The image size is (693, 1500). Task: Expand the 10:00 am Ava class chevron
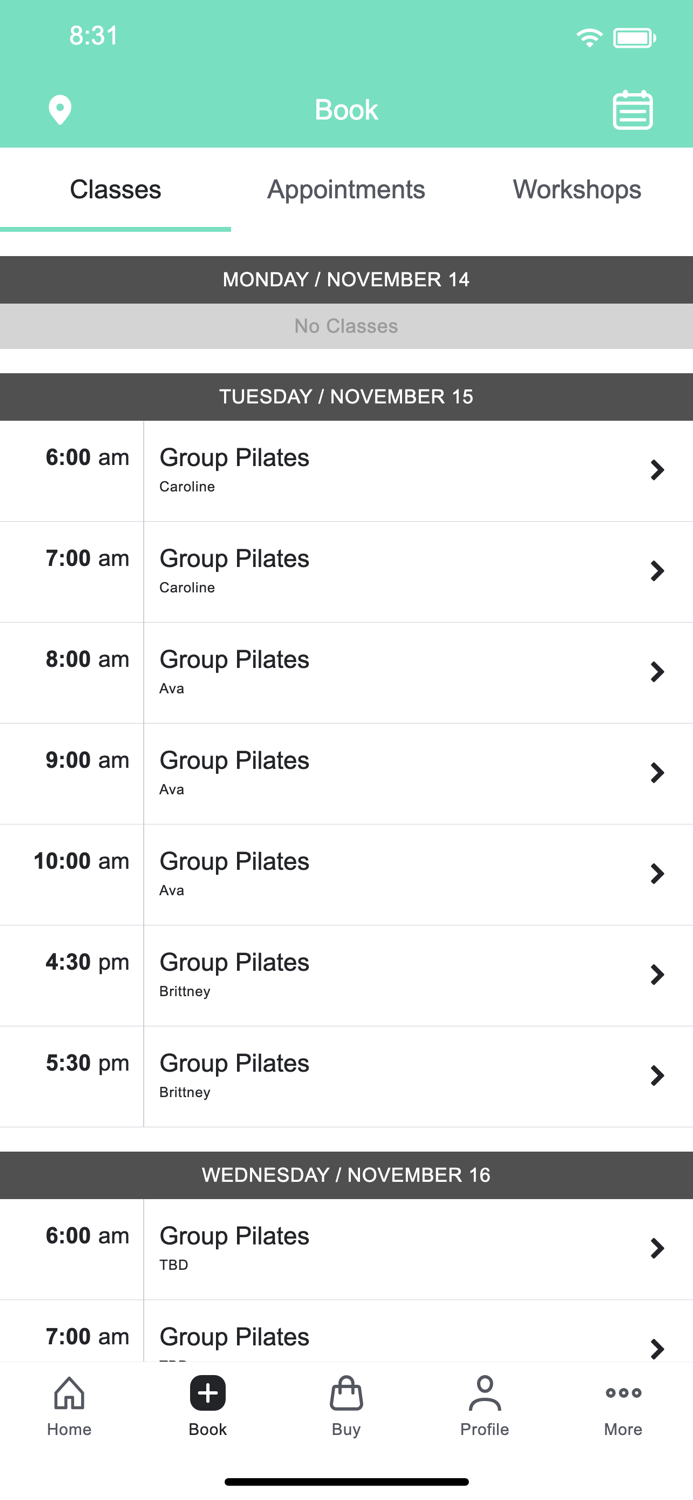[x=657, y=873]
